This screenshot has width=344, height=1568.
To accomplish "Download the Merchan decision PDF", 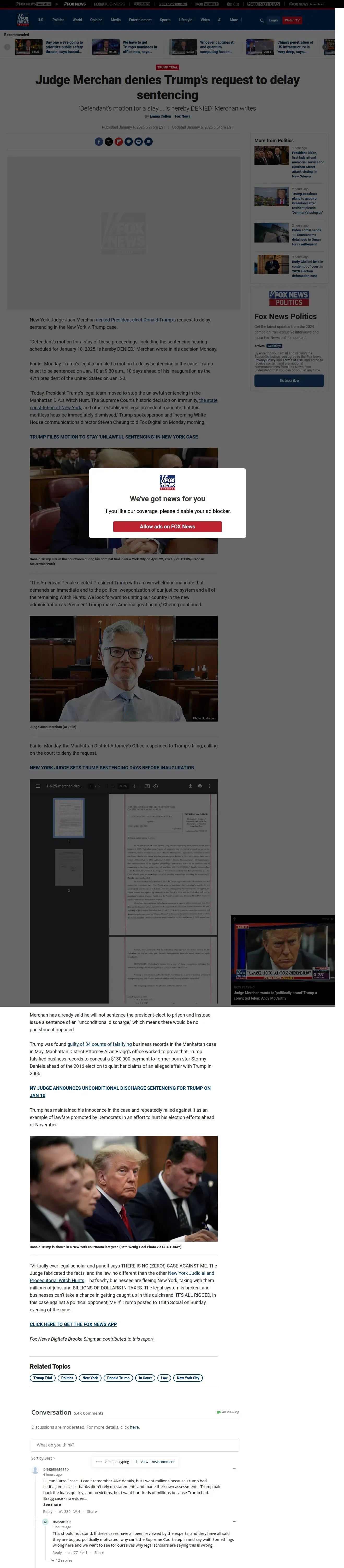I will click(190, 786).
